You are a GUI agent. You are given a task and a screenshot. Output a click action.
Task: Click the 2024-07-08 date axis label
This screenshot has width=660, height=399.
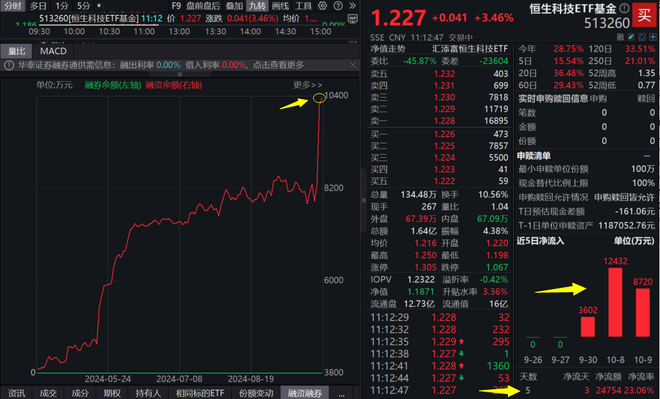coord(179,379)
